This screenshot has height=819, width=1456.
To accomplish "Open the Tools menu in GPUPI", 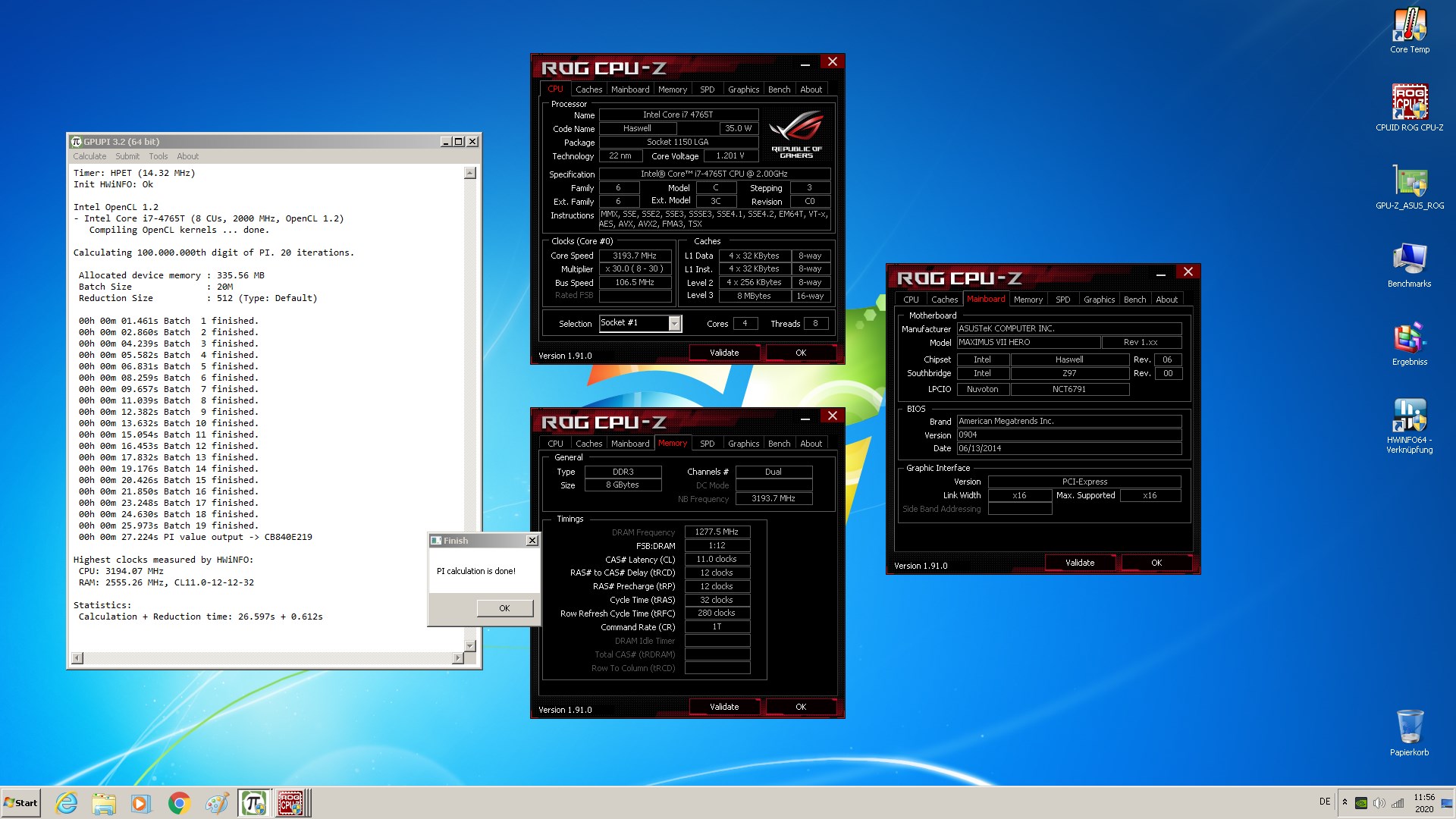I will [x=158, y=156].
